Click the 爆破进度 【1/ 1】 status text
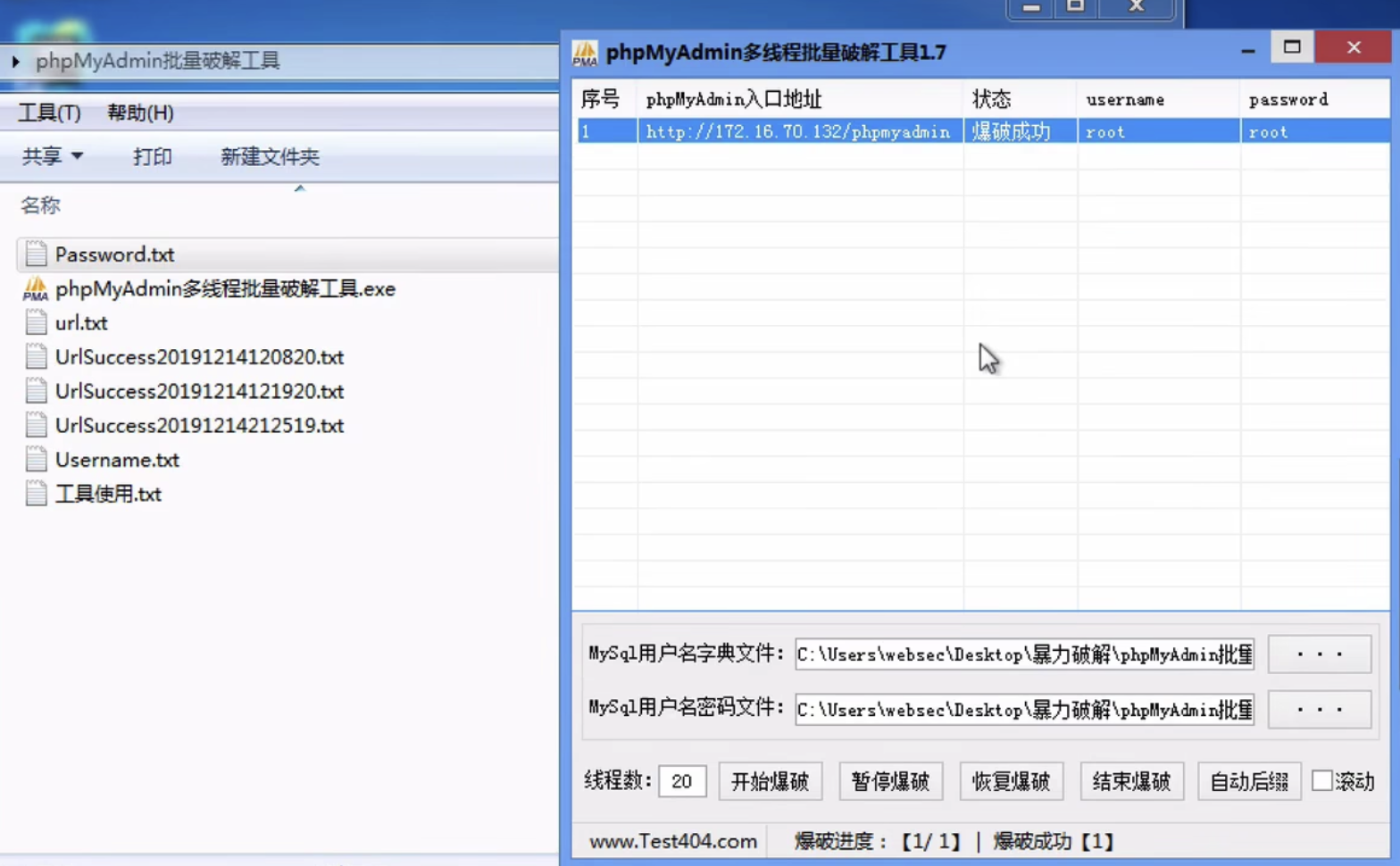 click(879, 841)
